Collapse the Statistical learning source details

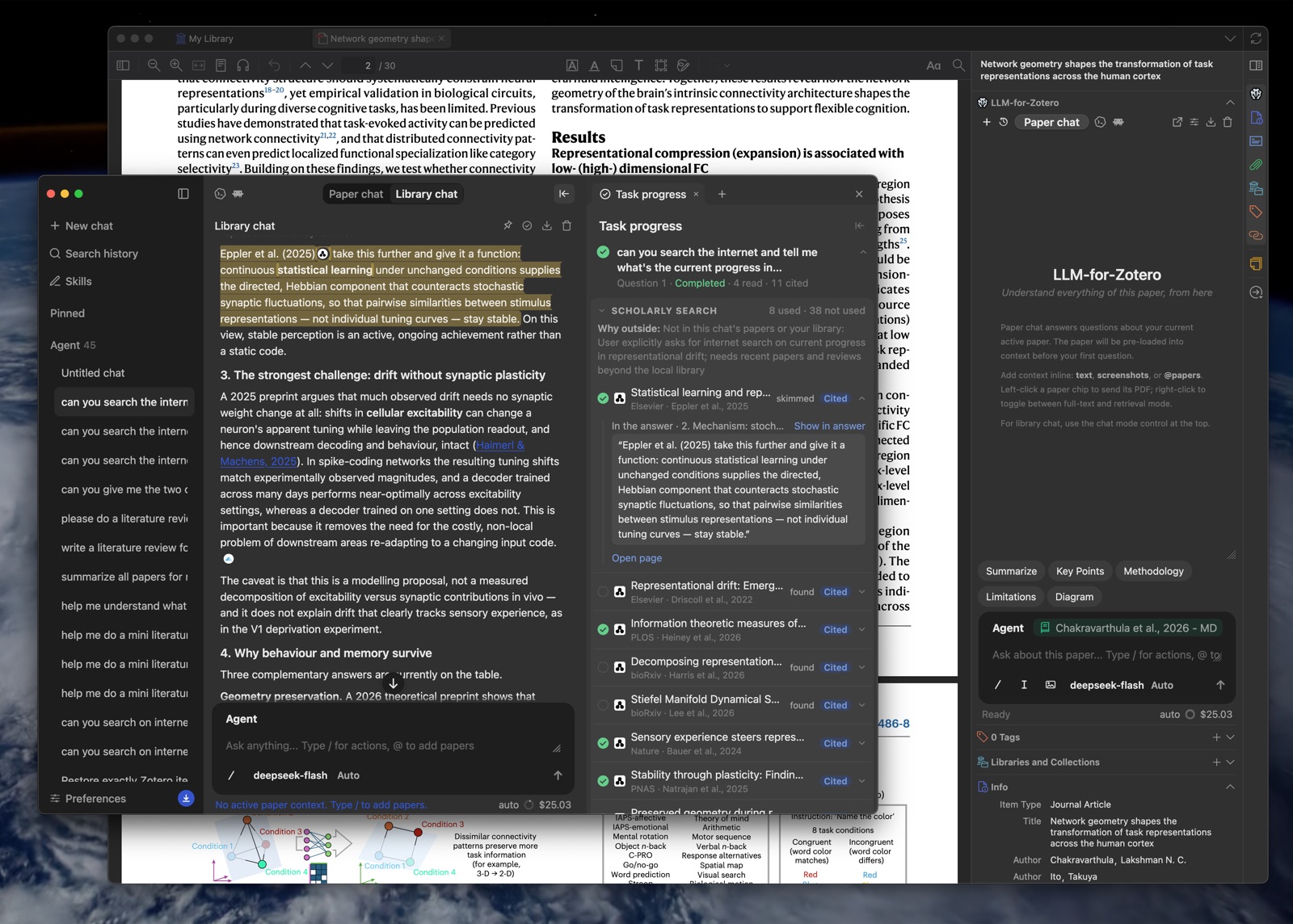(x=861, y=398)
